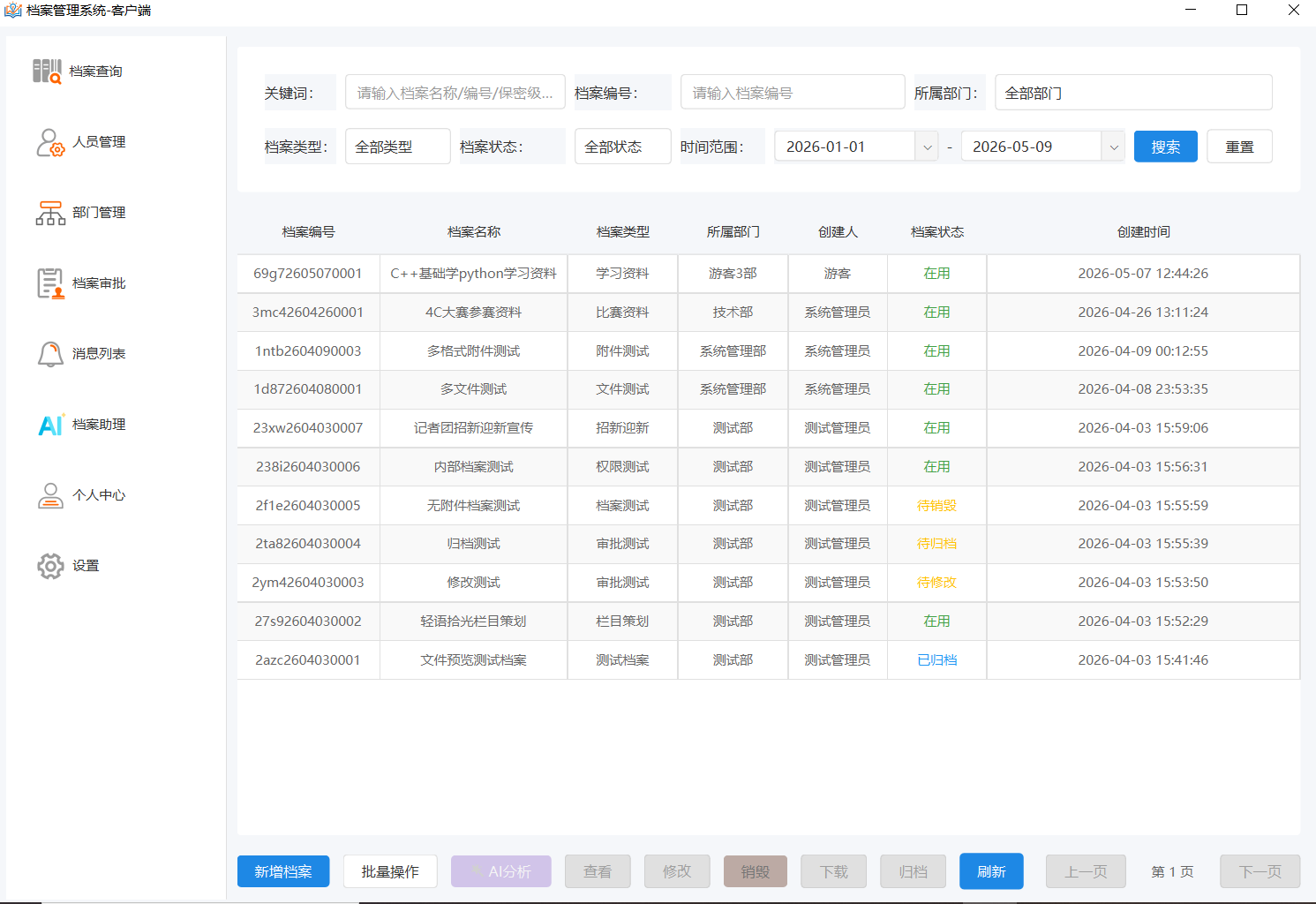Click the 下载 button
Image resolution: width=1316 pixels, height=904 pixels.
point(833,871)
